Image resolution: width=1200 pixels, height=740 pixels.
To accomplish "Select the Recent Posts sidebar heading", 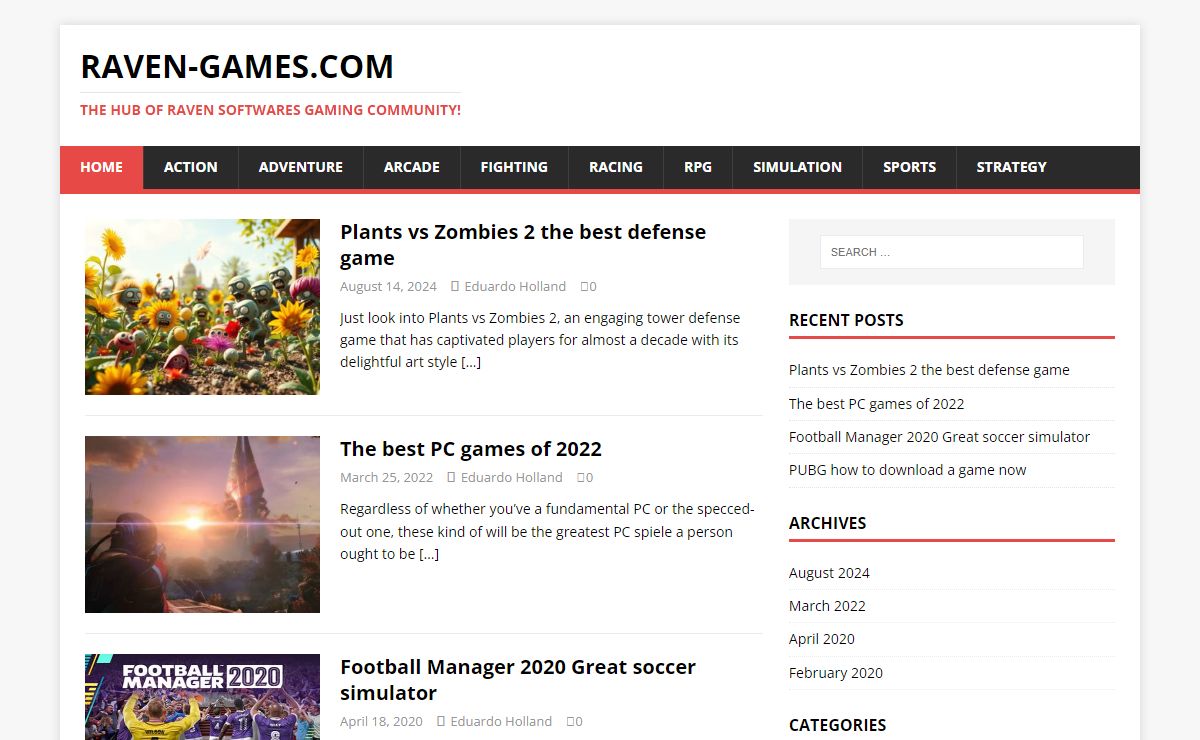I will point(846,320).
